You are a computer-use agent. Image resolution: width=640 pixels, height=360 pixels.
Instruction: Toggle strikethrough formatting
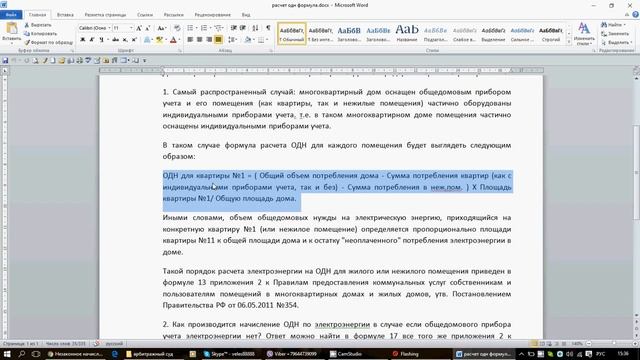116,40
